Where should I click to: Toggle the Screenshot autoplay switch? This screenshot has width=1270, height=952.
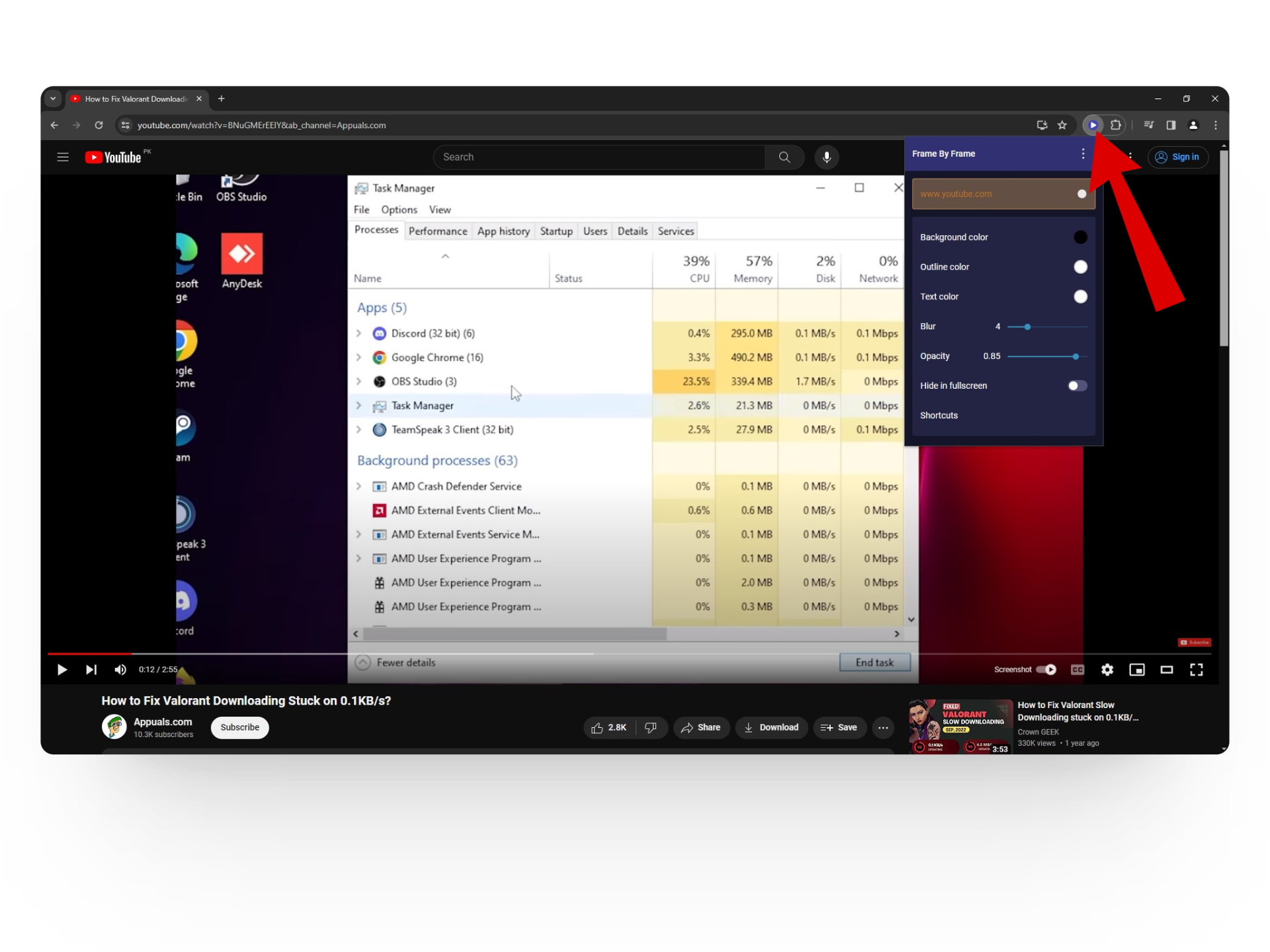pyautogui.click(x=1046, y=670)
